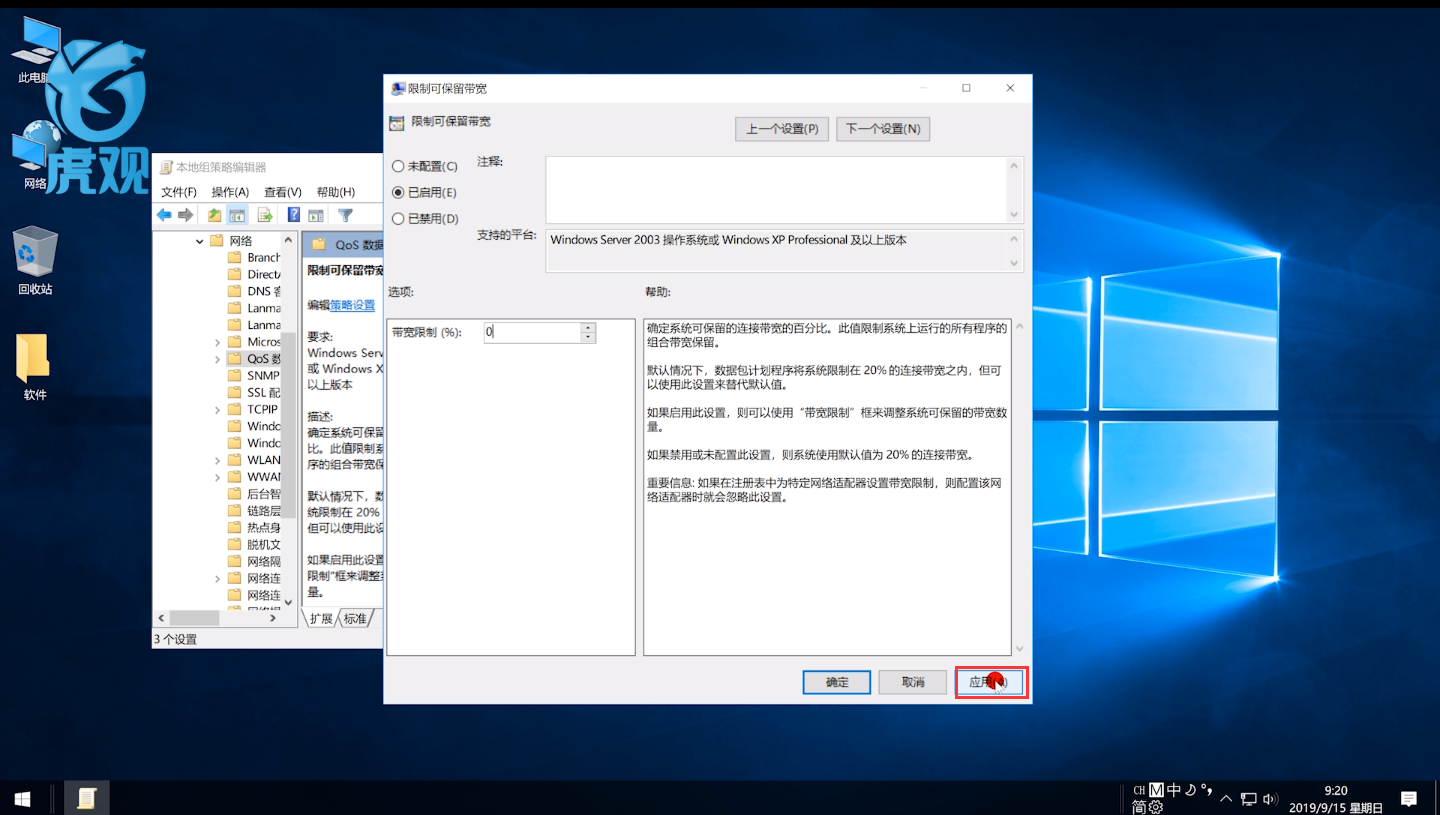
Task: Click the volume speaker tray icon
Action: [x=1270, y=799]
